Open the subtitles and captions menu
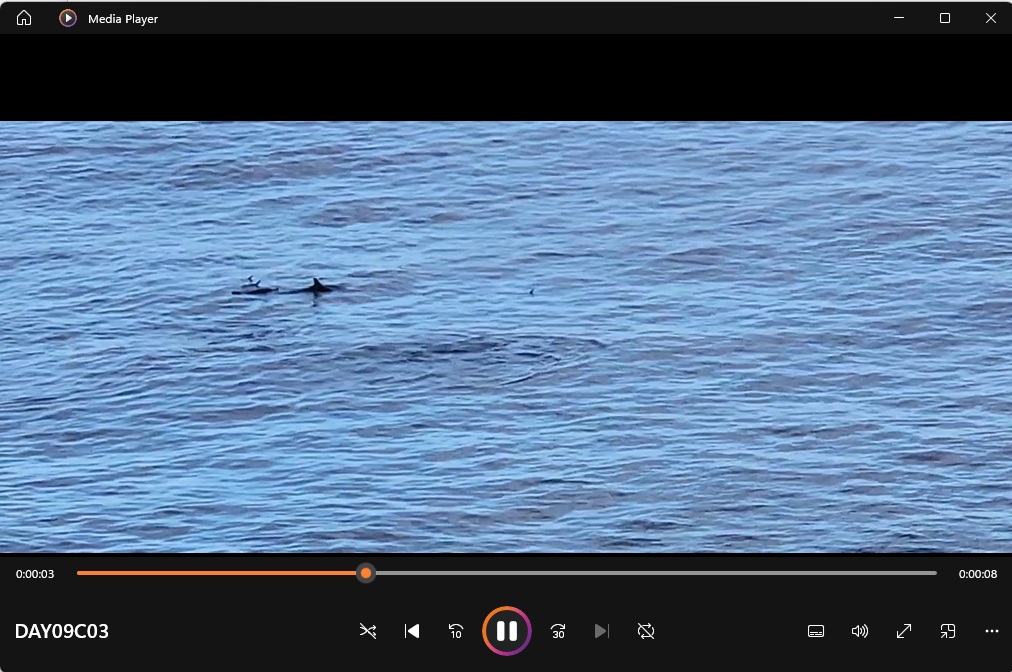 (816, 631)
